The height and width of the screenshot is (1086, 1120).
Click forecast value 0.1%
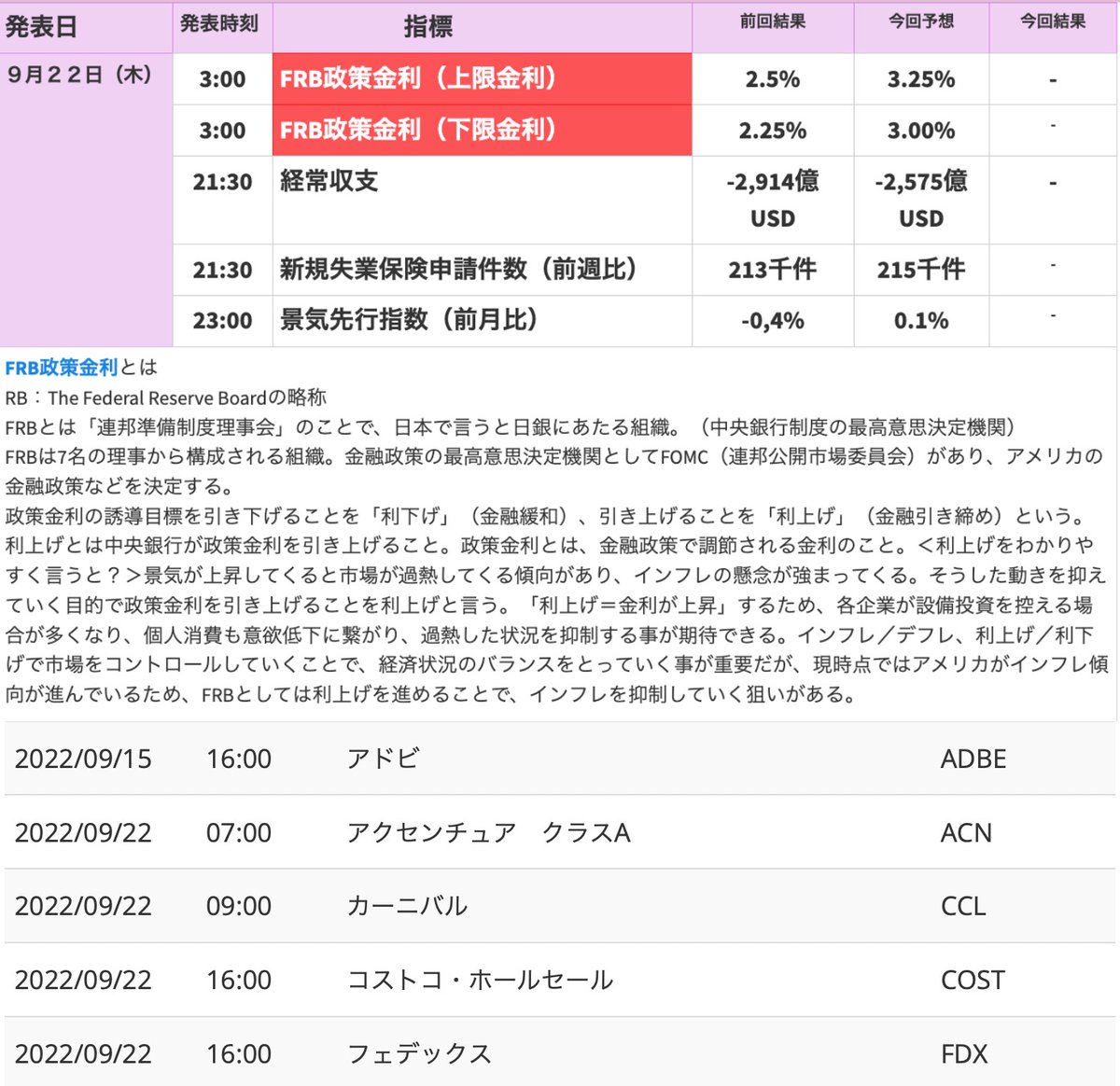[x=921, y=321]
